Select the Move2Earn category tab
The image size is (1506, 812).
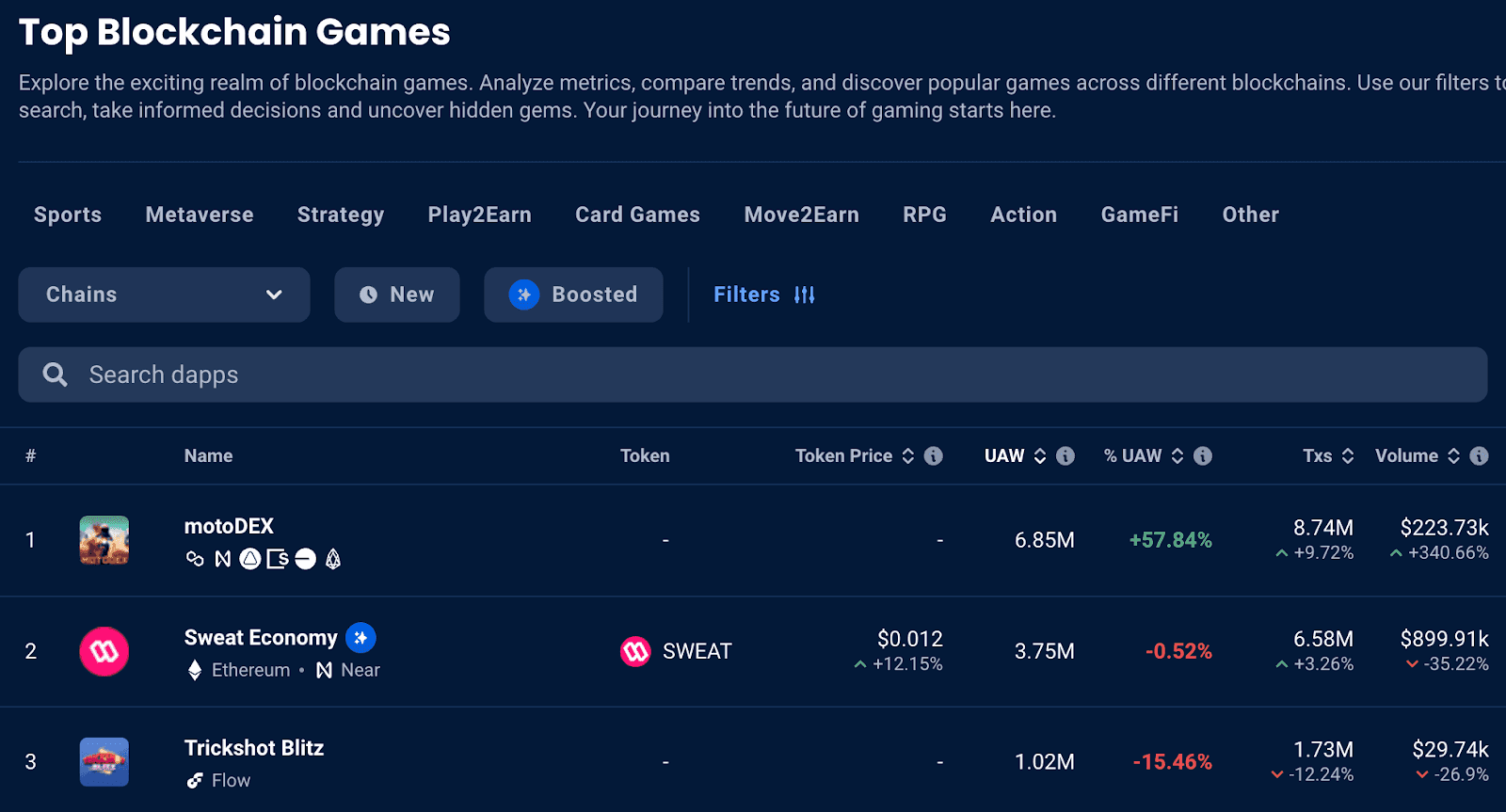click(802, 215)
